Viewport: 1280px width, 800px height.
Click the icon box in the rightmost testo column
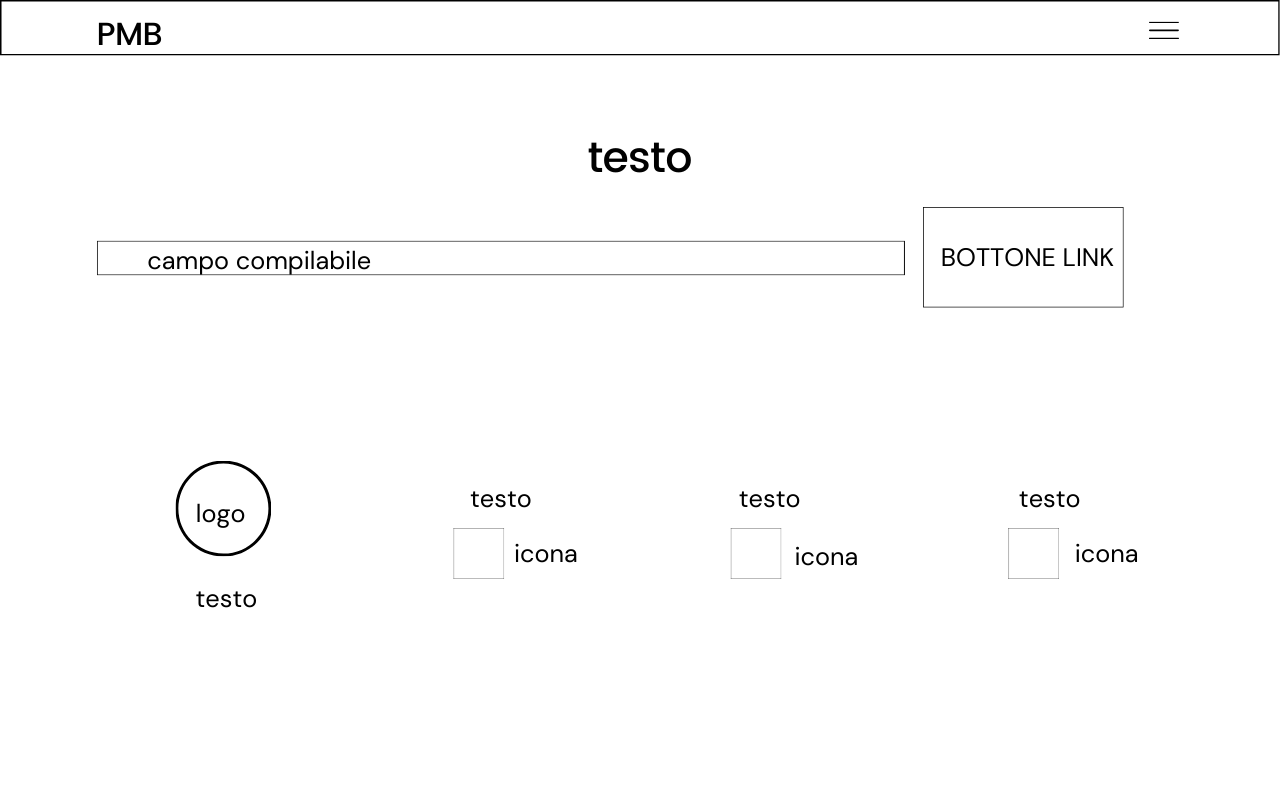1033,553
